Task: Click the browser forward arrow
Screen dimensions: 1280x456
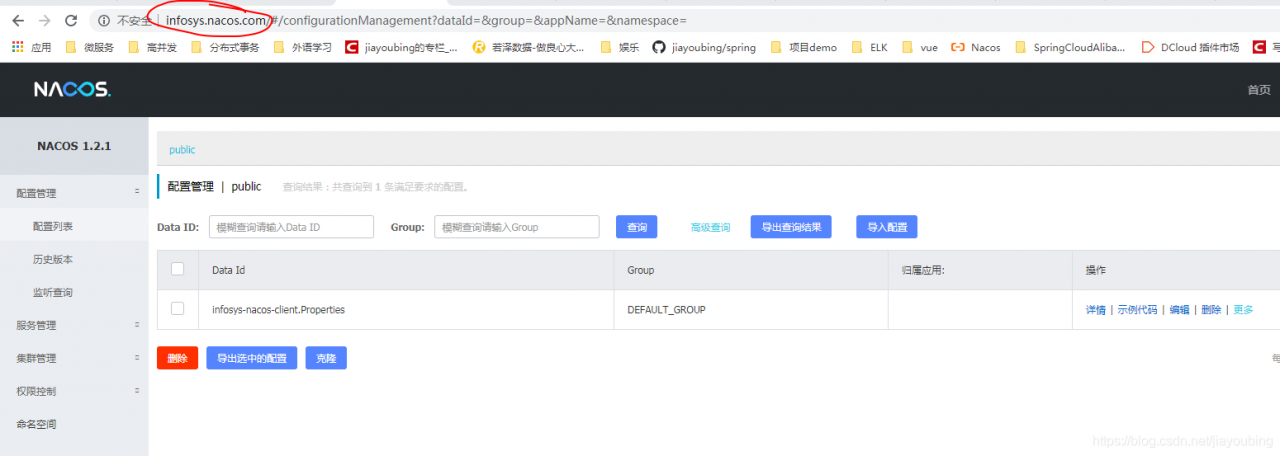Action: (44, 20)
